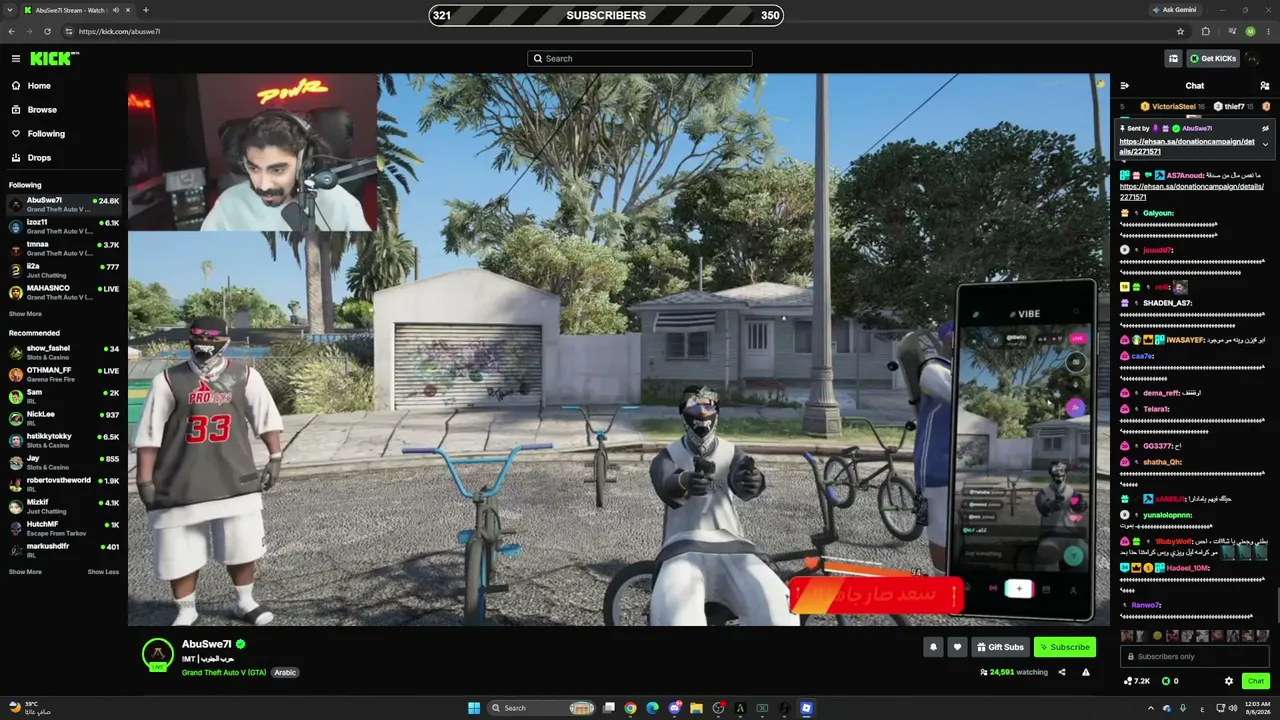Image resolution: width=1280 pixels, height=720 pixels.
Task: Click the Subscribers only chat input
Action: 1195,657
